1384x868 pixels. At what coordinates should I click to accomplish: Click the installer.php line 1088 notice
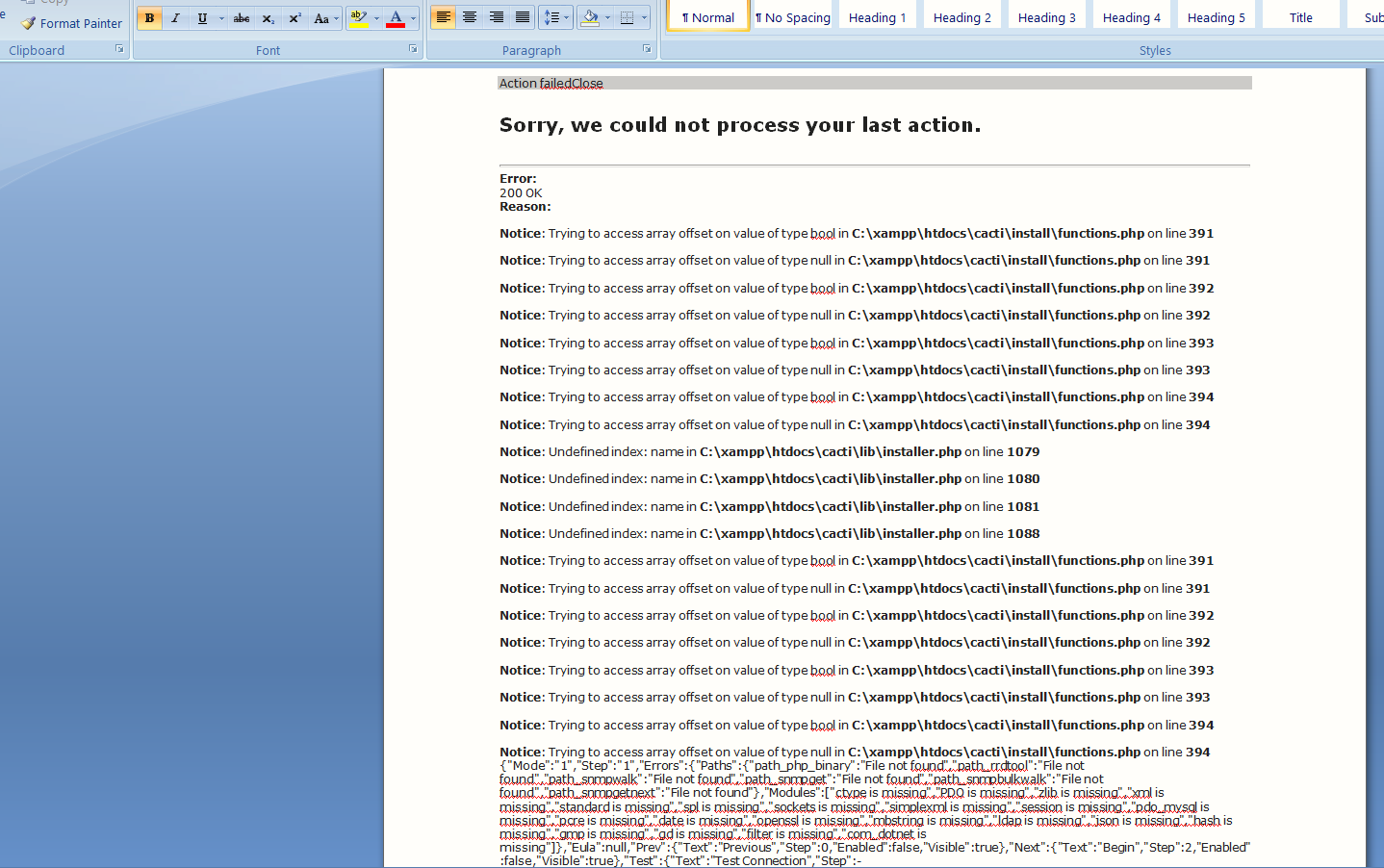(770, 534)
